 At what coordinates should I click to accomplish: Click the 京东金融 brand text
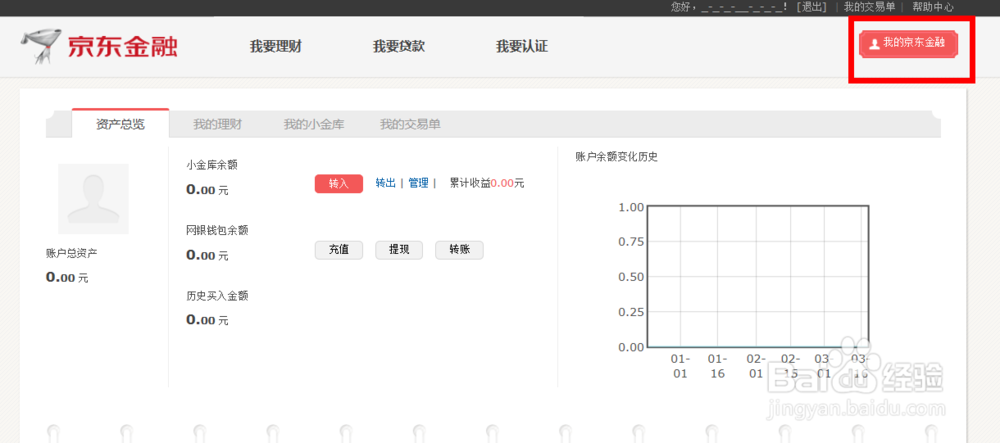(x=123, y=47)
